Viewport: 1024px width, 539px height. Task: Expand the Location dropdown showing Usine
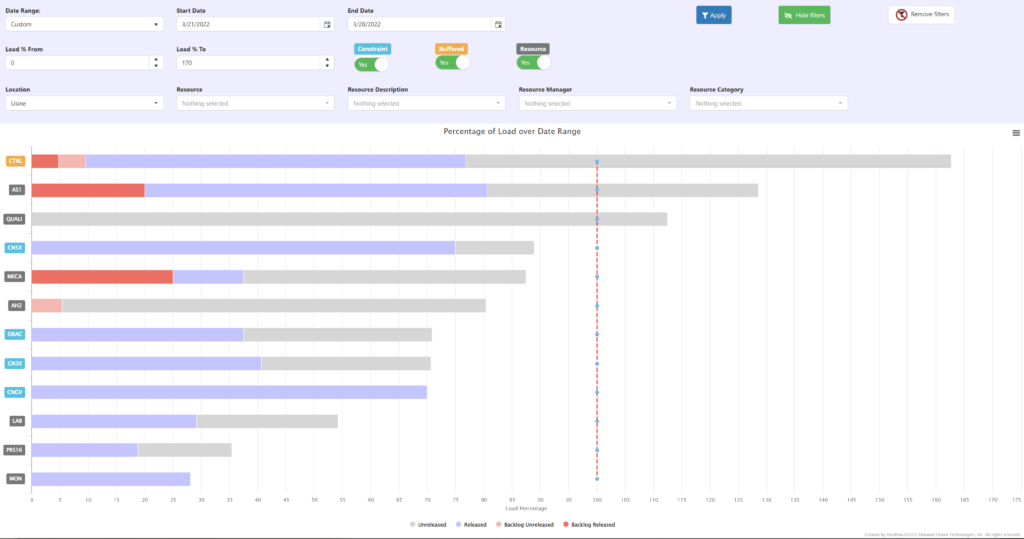(x=84, y=103)
